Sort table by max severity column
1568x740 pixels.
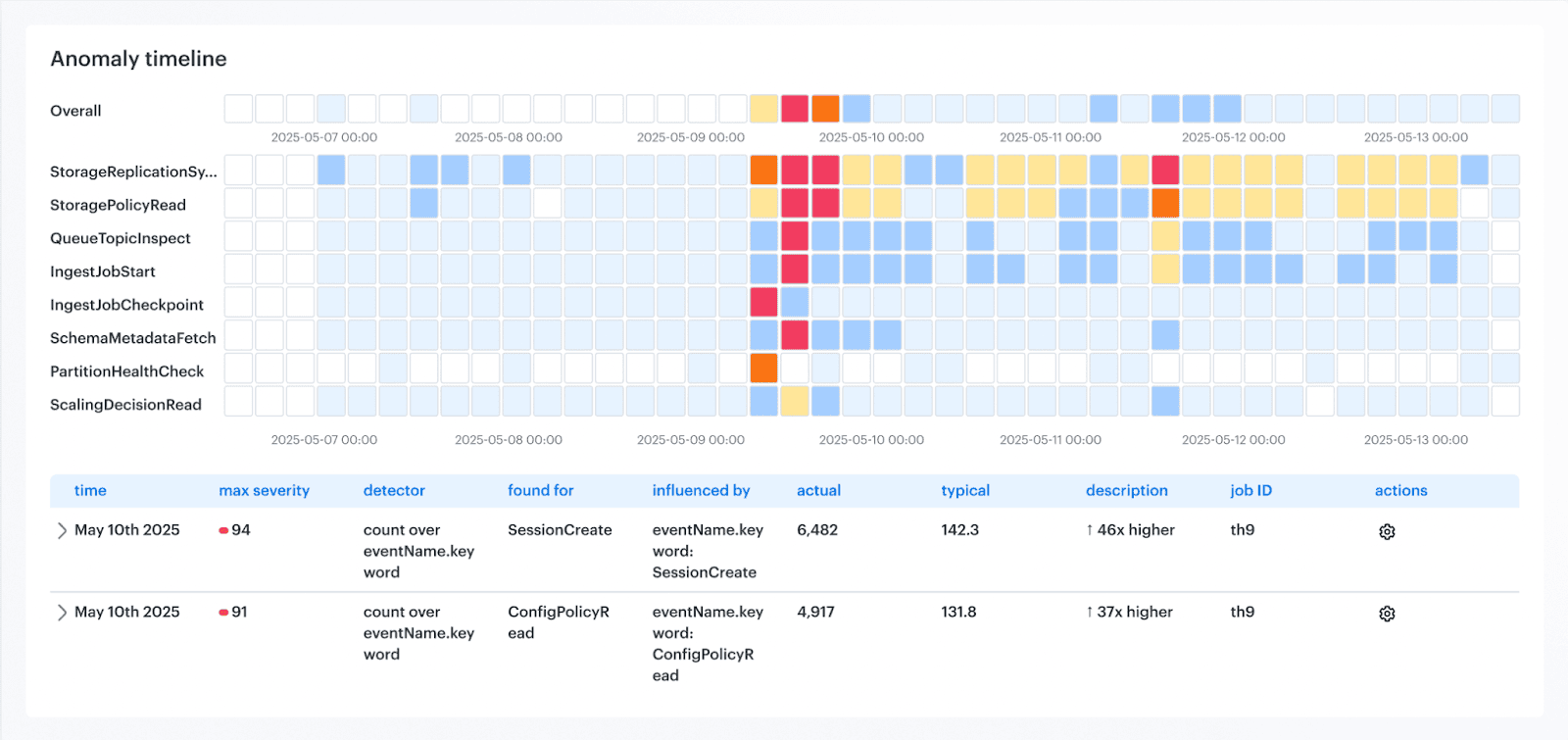point(264,490)
